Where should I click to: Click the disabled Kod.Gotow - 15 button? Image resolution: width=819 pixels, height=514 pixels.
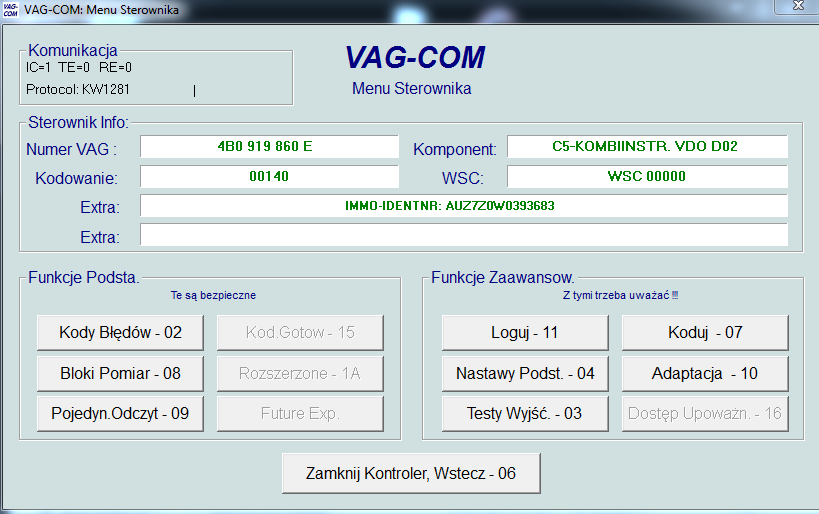click(x=300, y=332)
